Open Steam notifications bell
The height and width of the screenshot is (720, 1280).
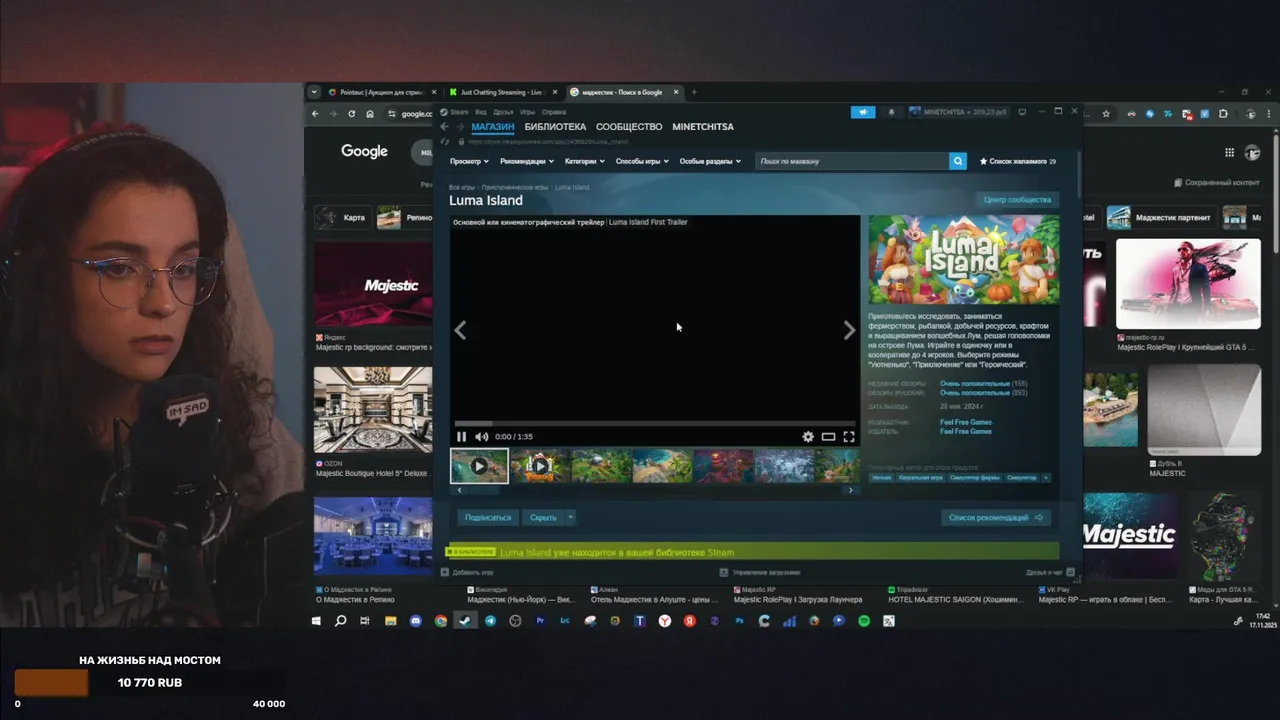point(892,112)
